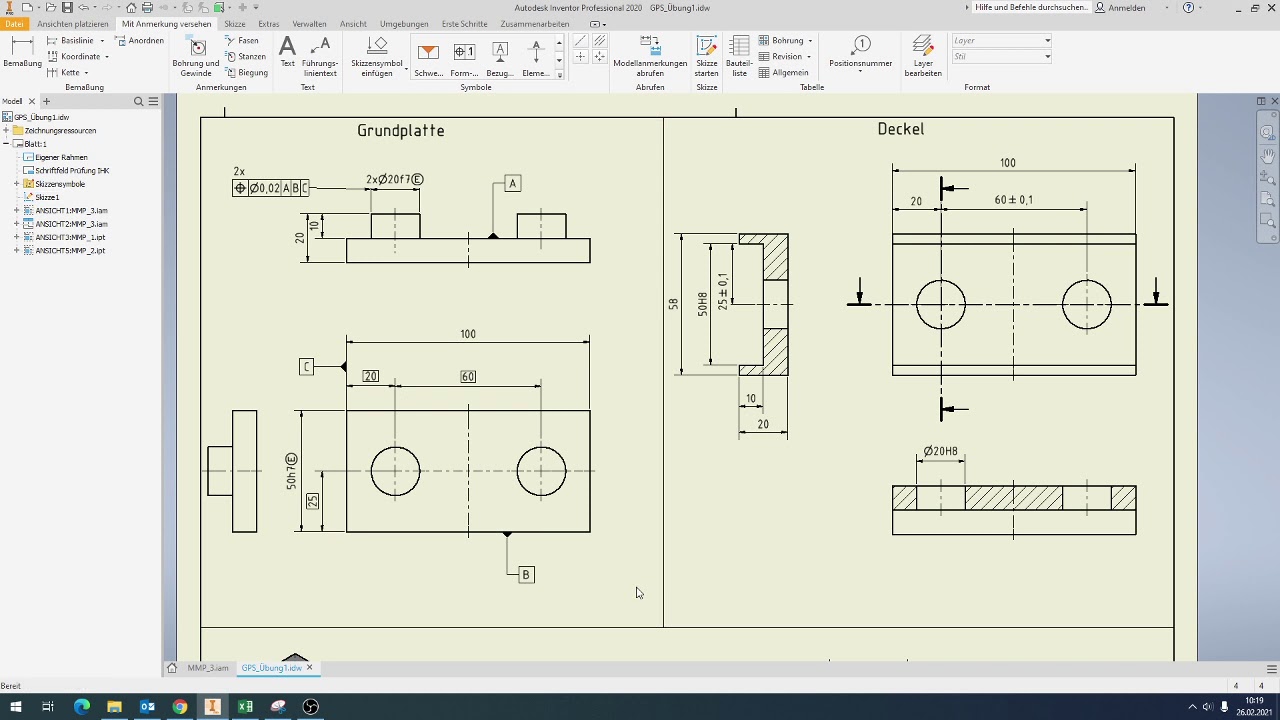The height and width of the screenshot is (720, 1280).
Task: Select the Bemaßung dimension tool
Action: pyautogui.click(x=22, y=52)
